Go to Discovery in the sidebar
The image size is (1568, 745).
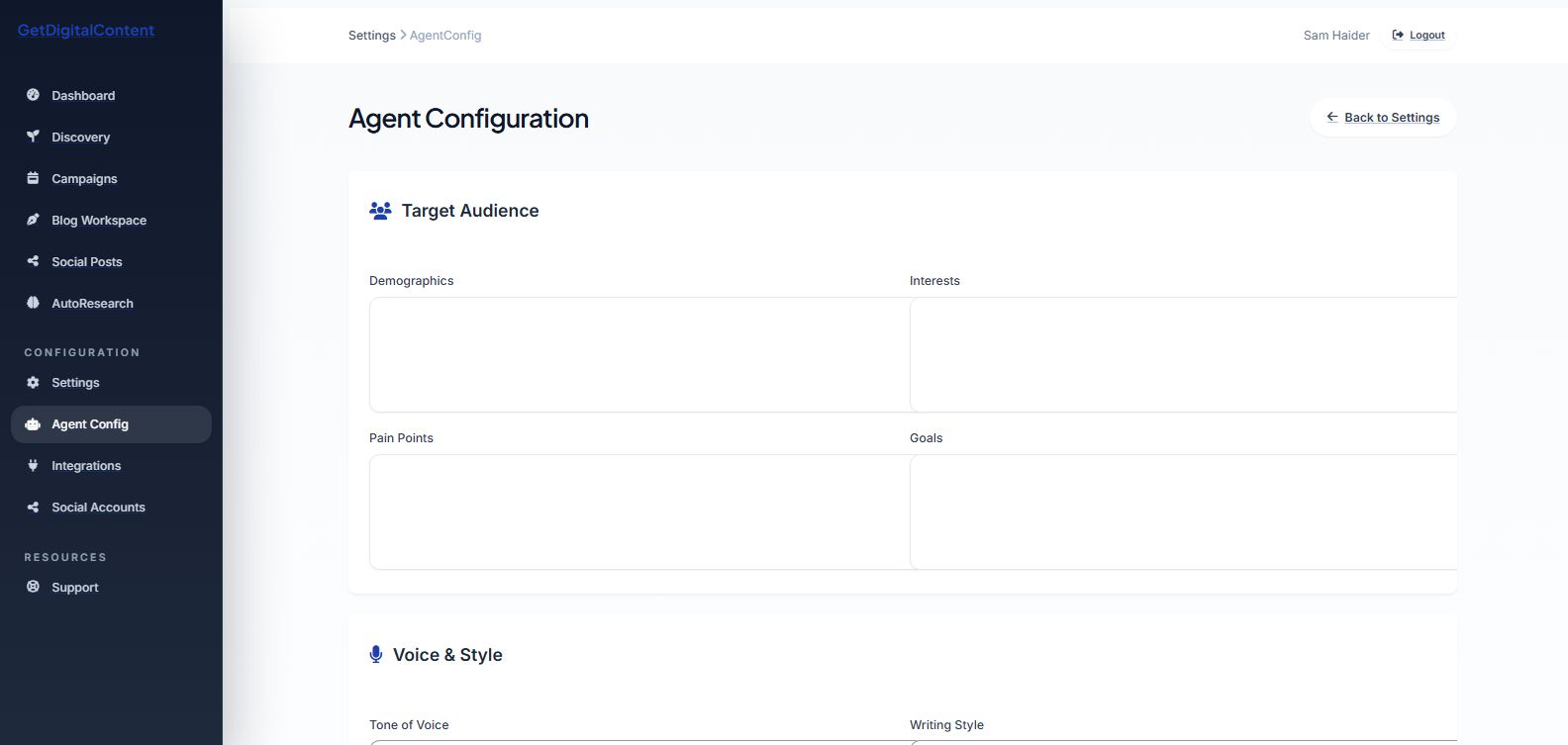coord(111,137)
